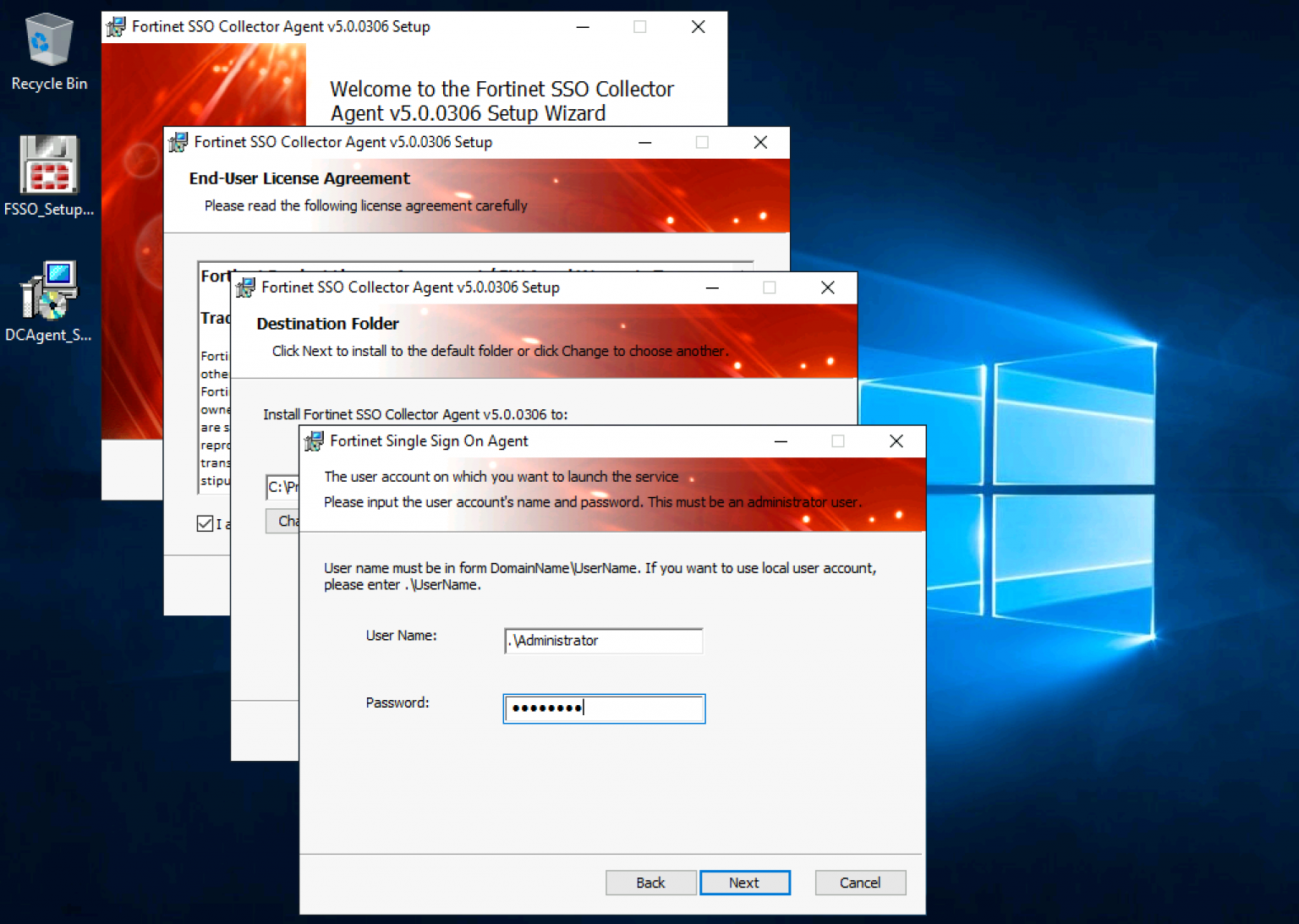Cancel the Single Sign On Agent setup
Image resolution: width=1299 pixels, height=924 pixels.
[860, 883]
